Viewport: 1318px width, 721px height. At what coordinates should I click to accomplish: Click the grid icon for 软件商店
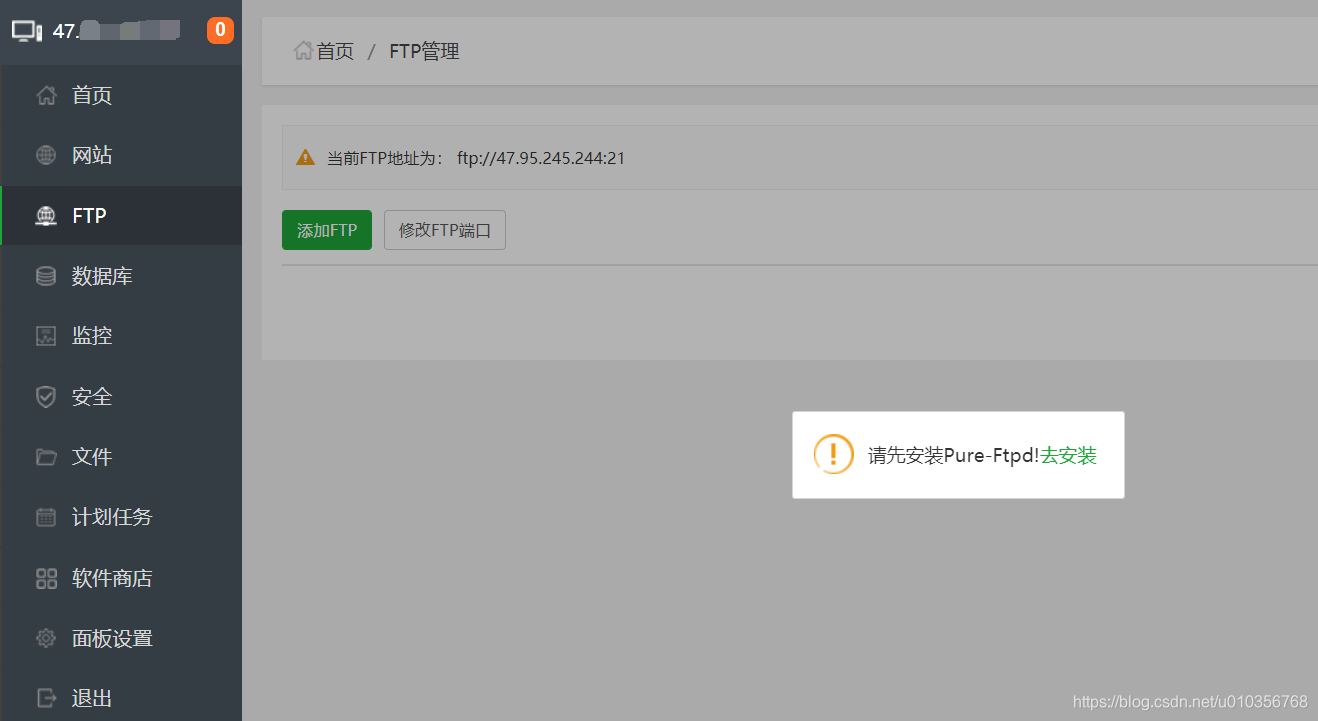46,578
